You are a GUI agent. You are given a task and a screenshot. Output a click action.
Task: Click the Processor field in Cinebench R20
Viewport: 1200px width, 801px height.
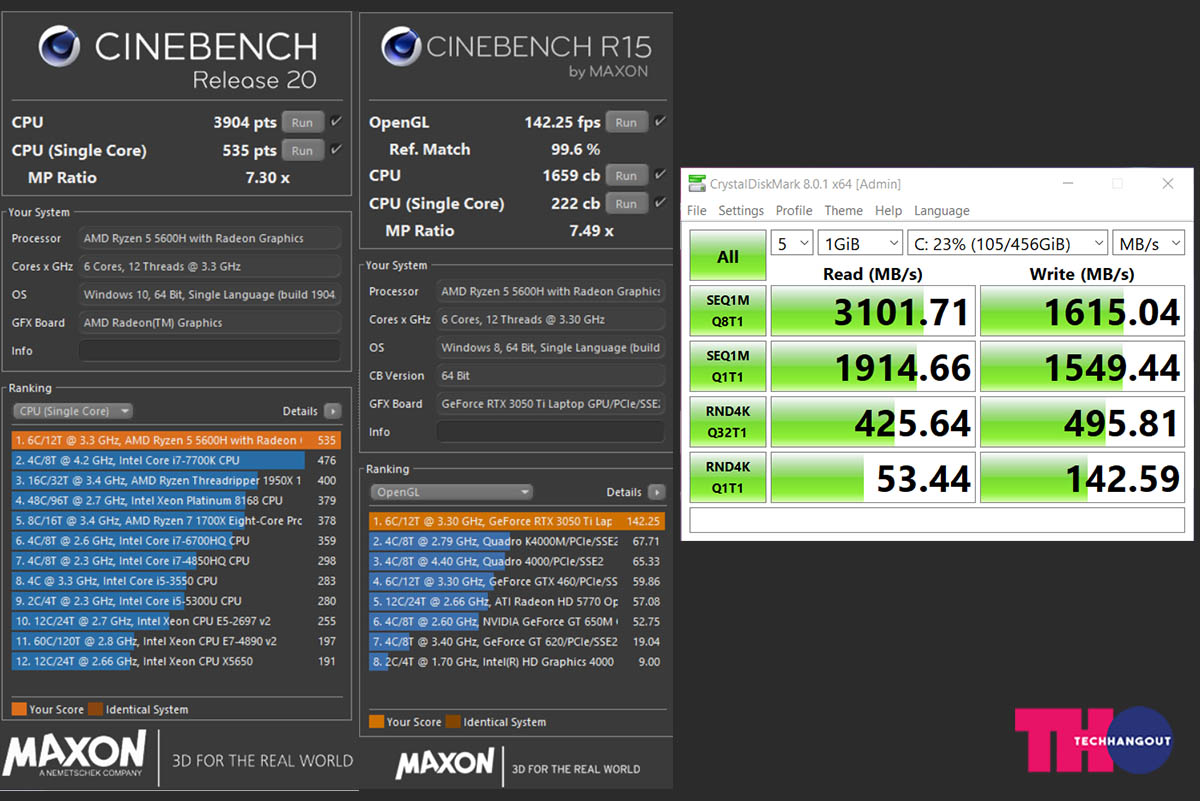click(x=209, y=239)
